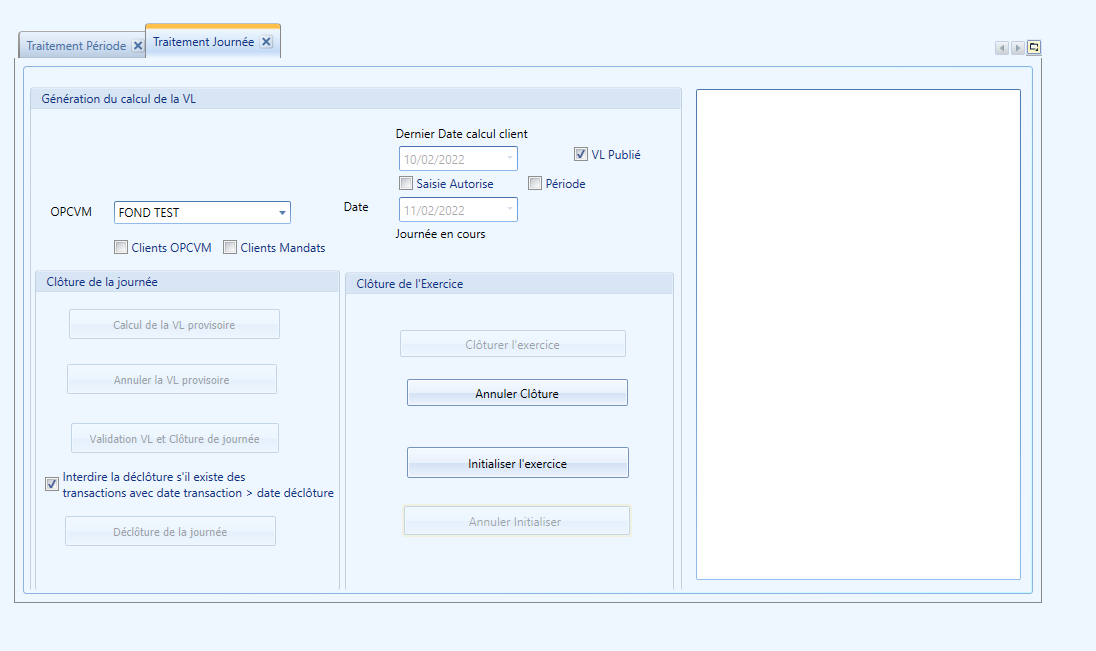This screenshot has height=651, width=1096.
Task: Open the OPCVM FOND TEST dropdown
Action: point(282,213)
